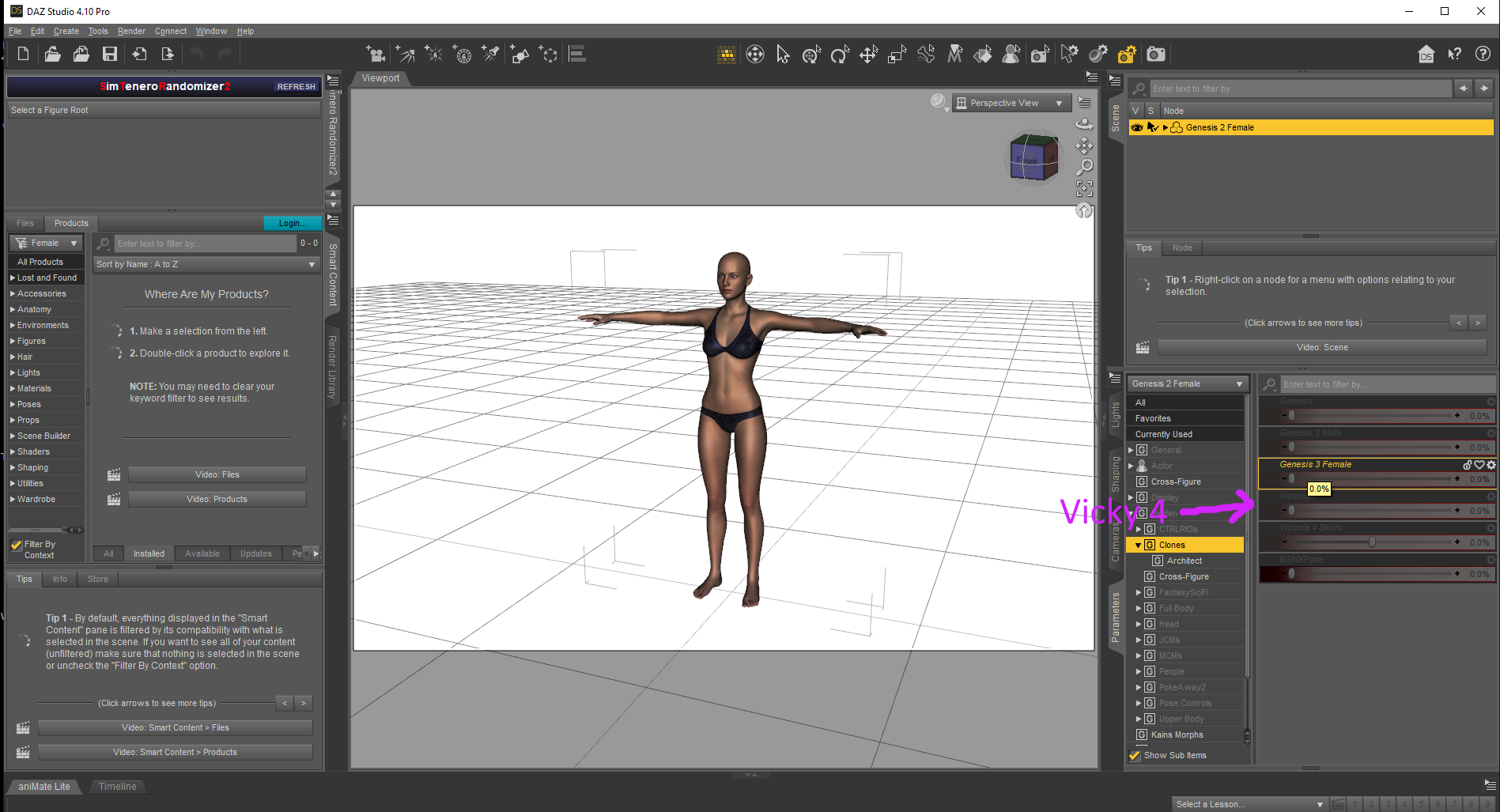The height and width of the screenshot is (812, 1500).
Task: Select the Surface Selection tool
Action: pyautogui.click(x=983, y=54)
